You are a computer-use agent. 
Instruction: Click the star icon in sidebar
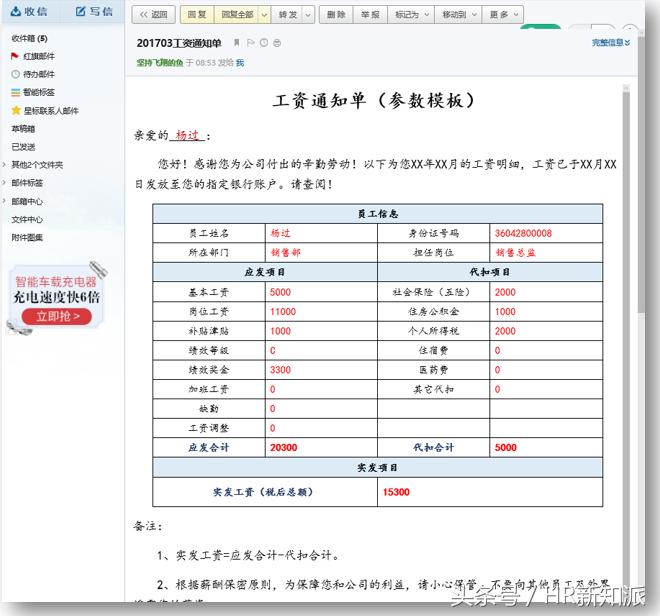tap(16, 110)
